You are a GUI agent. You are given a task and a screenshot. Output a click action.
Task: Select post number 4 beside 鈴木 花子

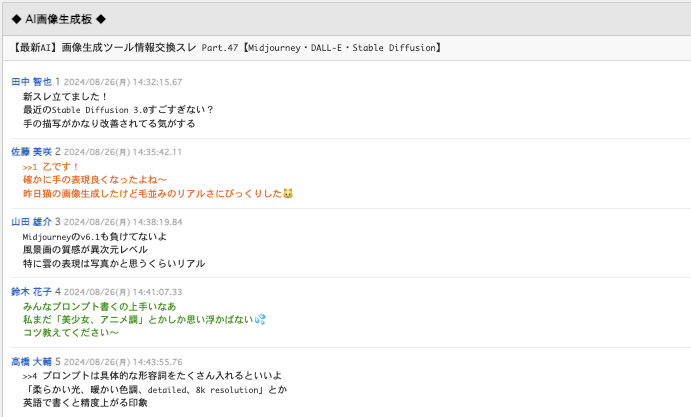58,292
